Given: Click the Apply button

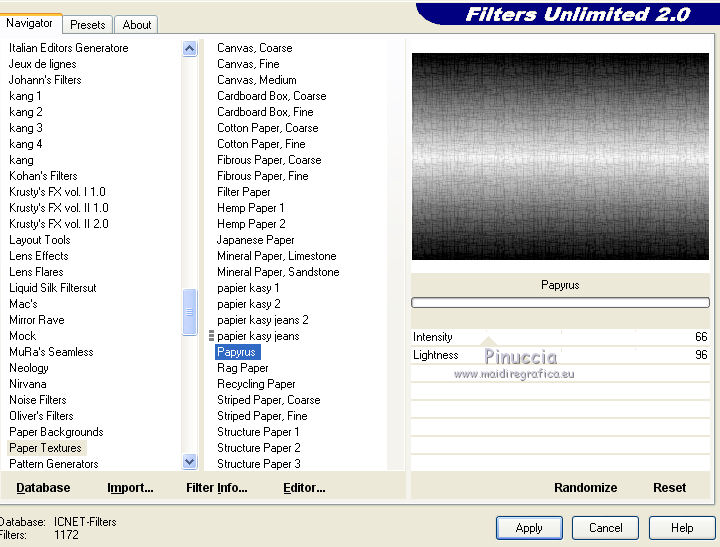Looking at the screenshot, I should (529, 528).
